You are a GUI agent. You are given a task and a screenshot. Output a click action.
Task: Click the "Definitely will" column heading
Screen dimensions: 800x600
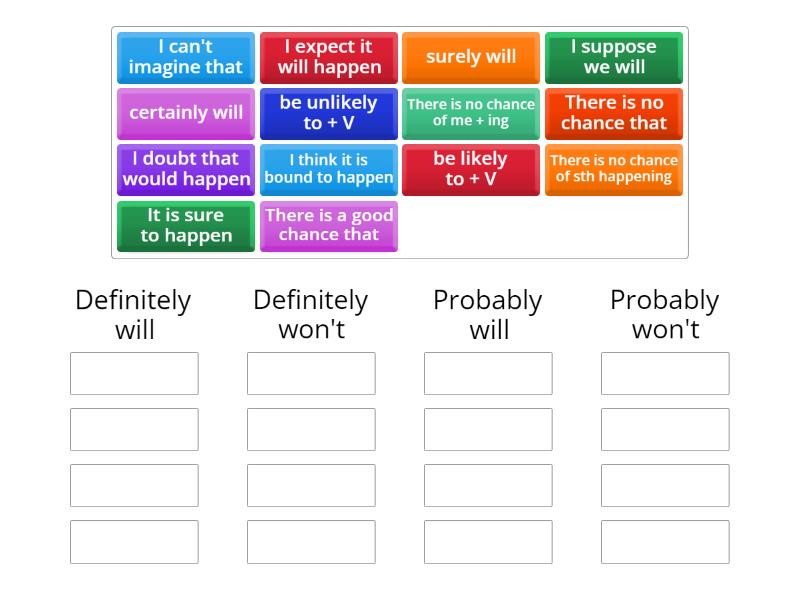134,314
